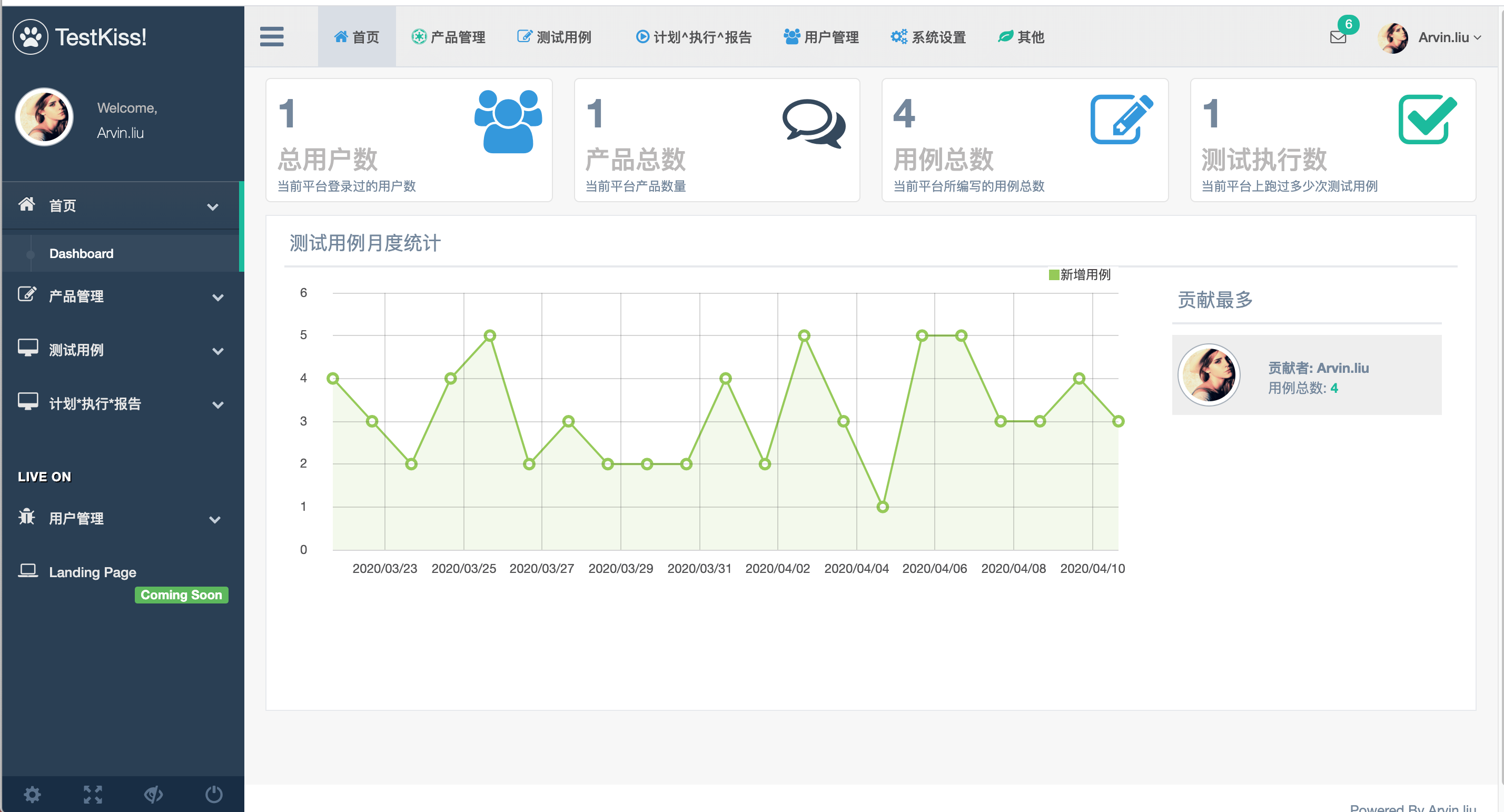Click the speech bubbles icon in 产品总数 card
1504x812 pixels.
click(x=814, y=123)
